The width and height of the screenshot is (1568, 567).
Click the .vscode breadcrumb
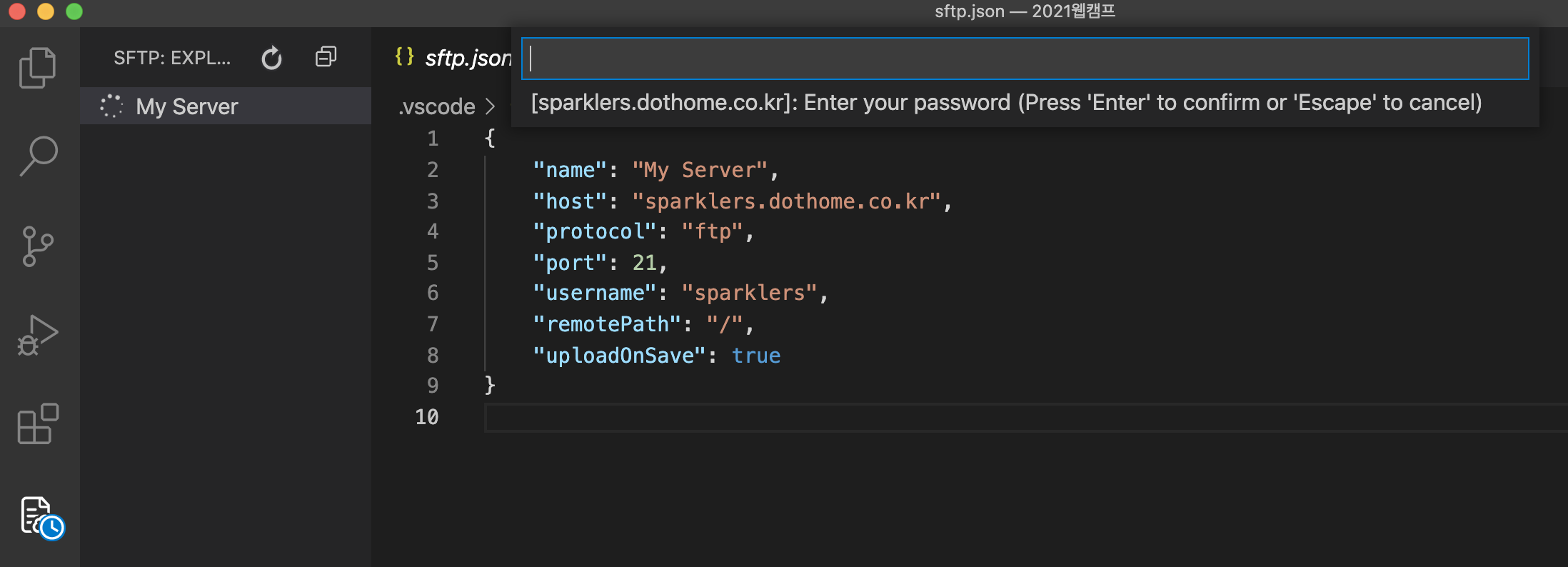[437, 106]
